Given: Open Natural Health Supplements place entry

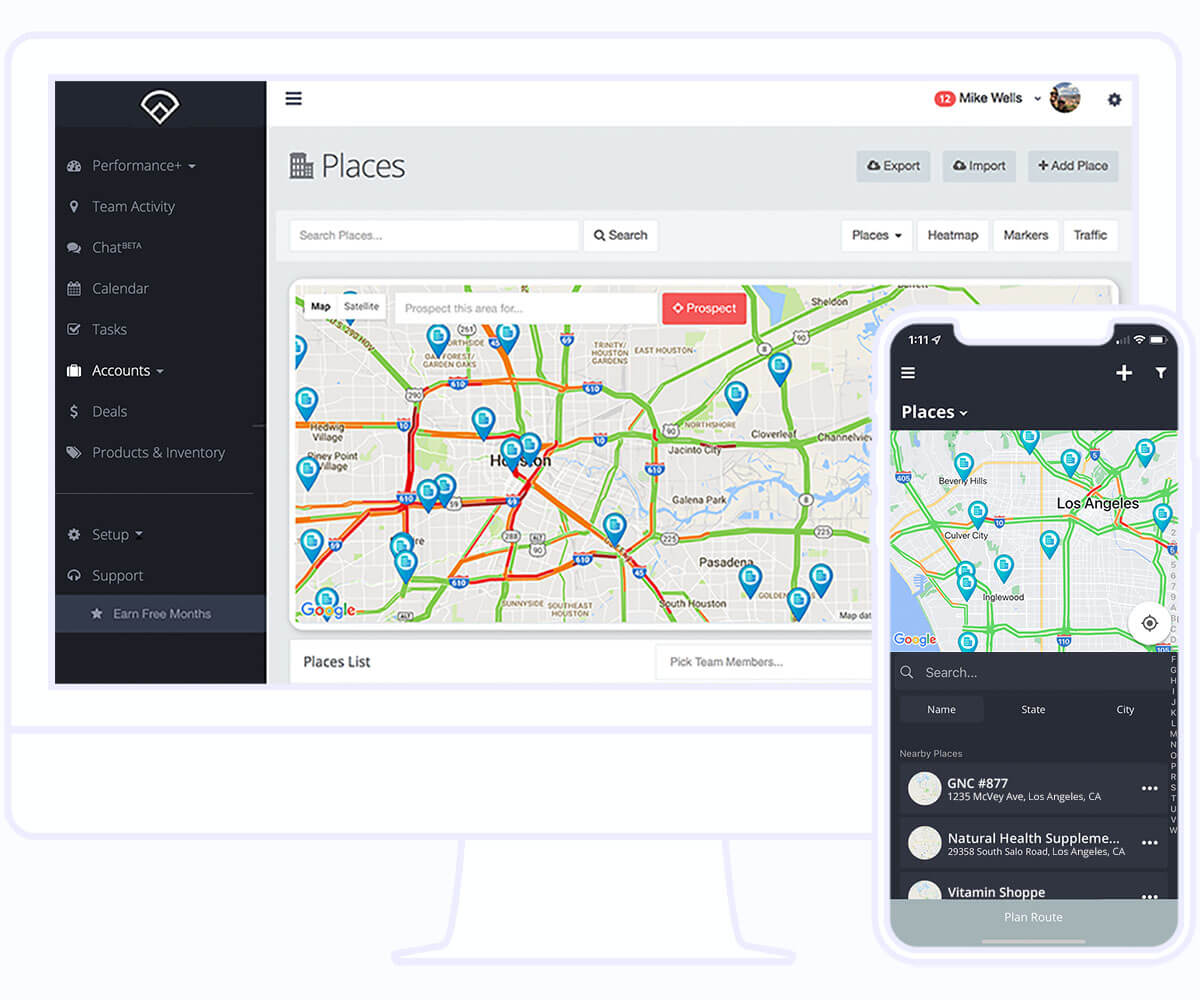Looking at the screenshot, I should (1033, 843).
